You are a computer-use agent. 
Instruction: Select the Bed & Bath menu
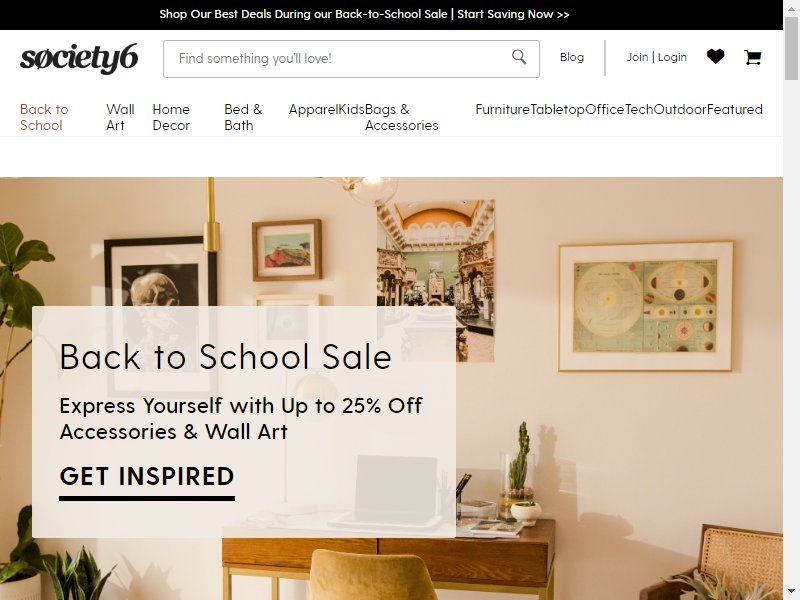243,117
